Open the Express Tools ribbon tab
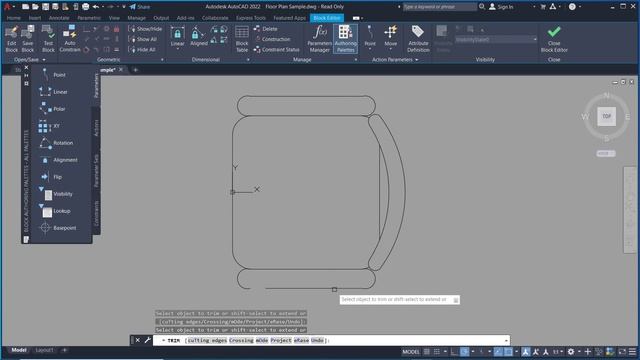Viewport: 640px width, 360px height. tap(251, 18)
